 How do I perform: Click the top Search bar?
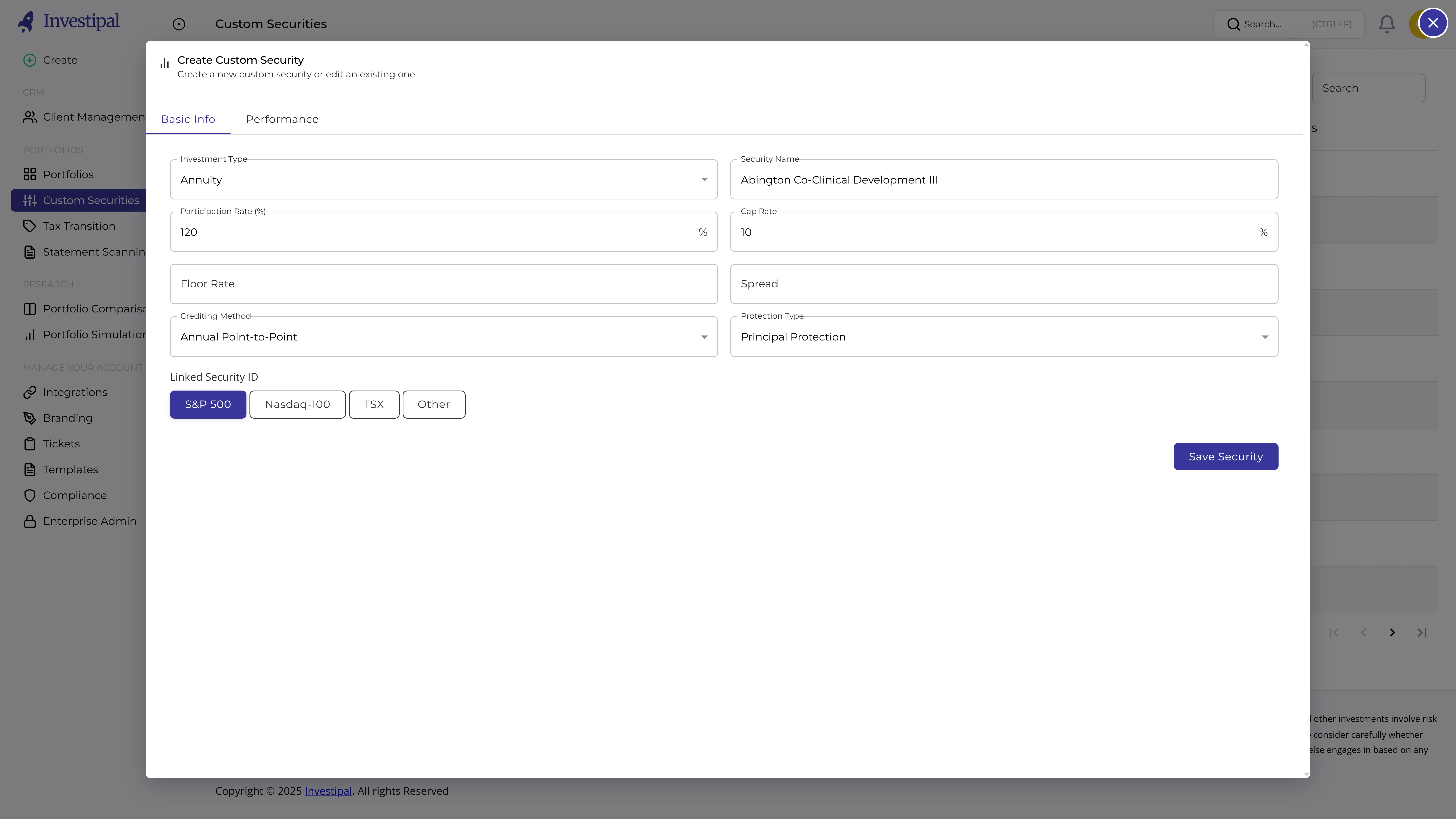[1289, 24]
